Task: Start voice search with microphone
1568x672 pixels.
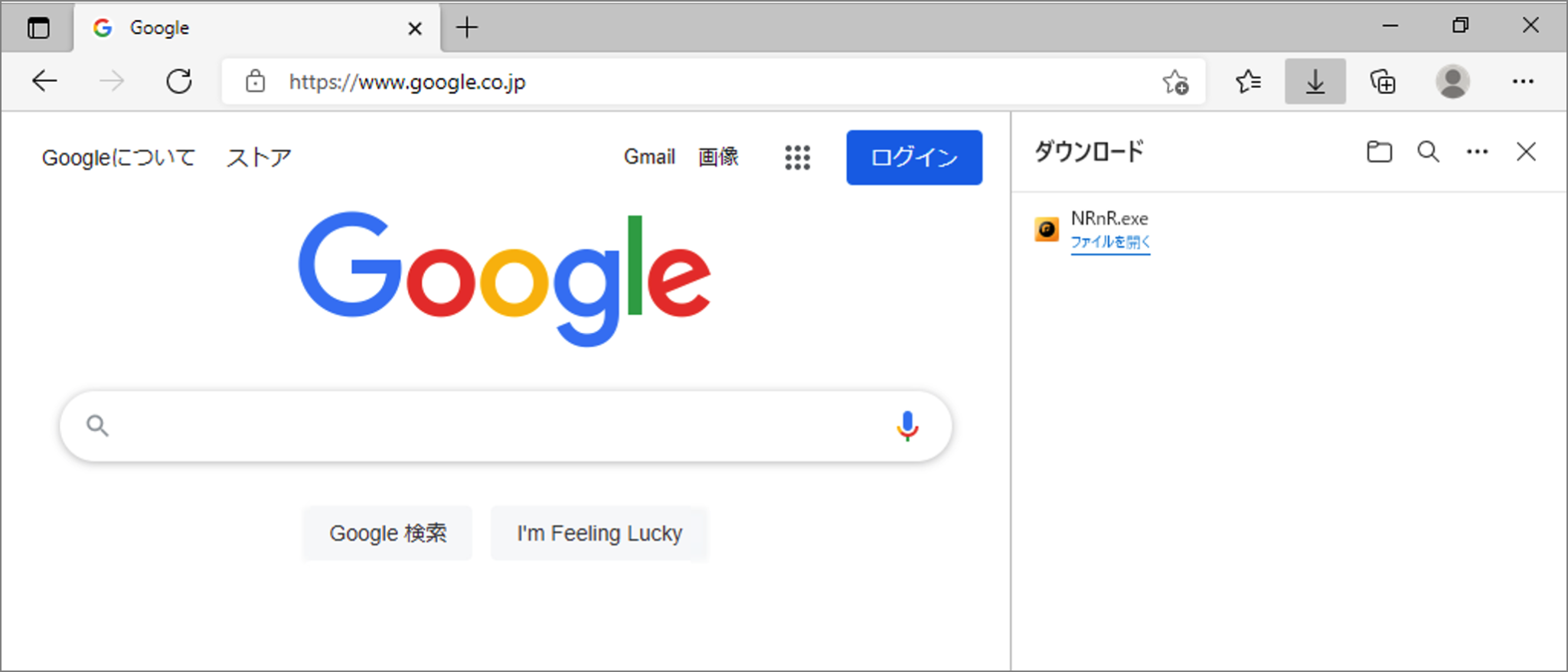Action: (907, 426)
